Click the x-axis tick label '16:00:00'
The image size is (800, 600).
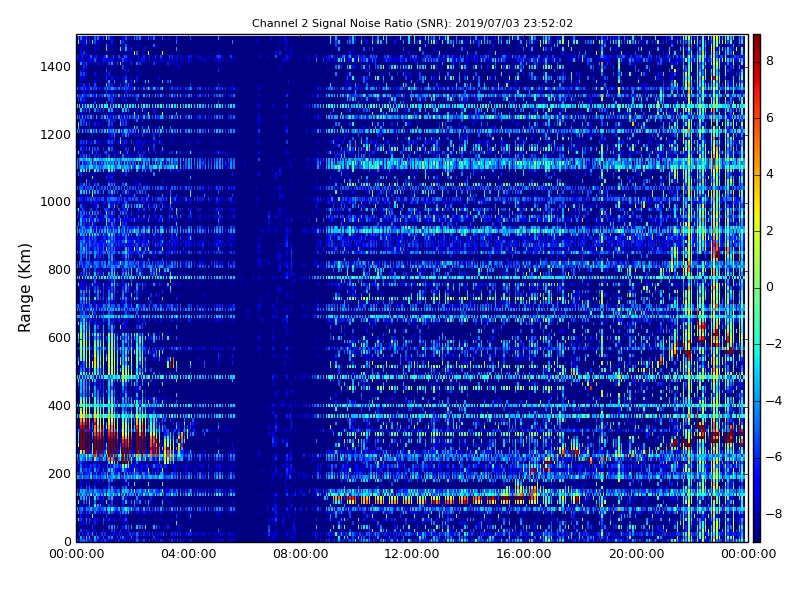(524, 554)
